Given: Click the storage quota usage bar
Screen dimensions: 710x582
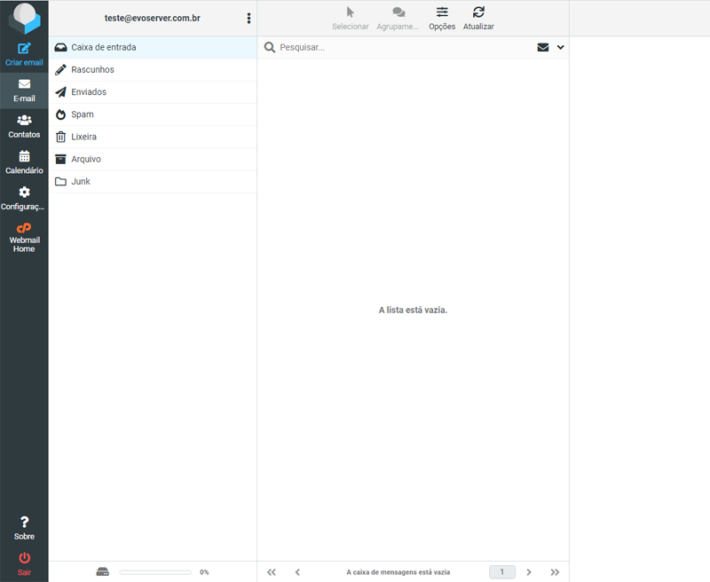Looking at the screenshot, I should click(155, 572).
